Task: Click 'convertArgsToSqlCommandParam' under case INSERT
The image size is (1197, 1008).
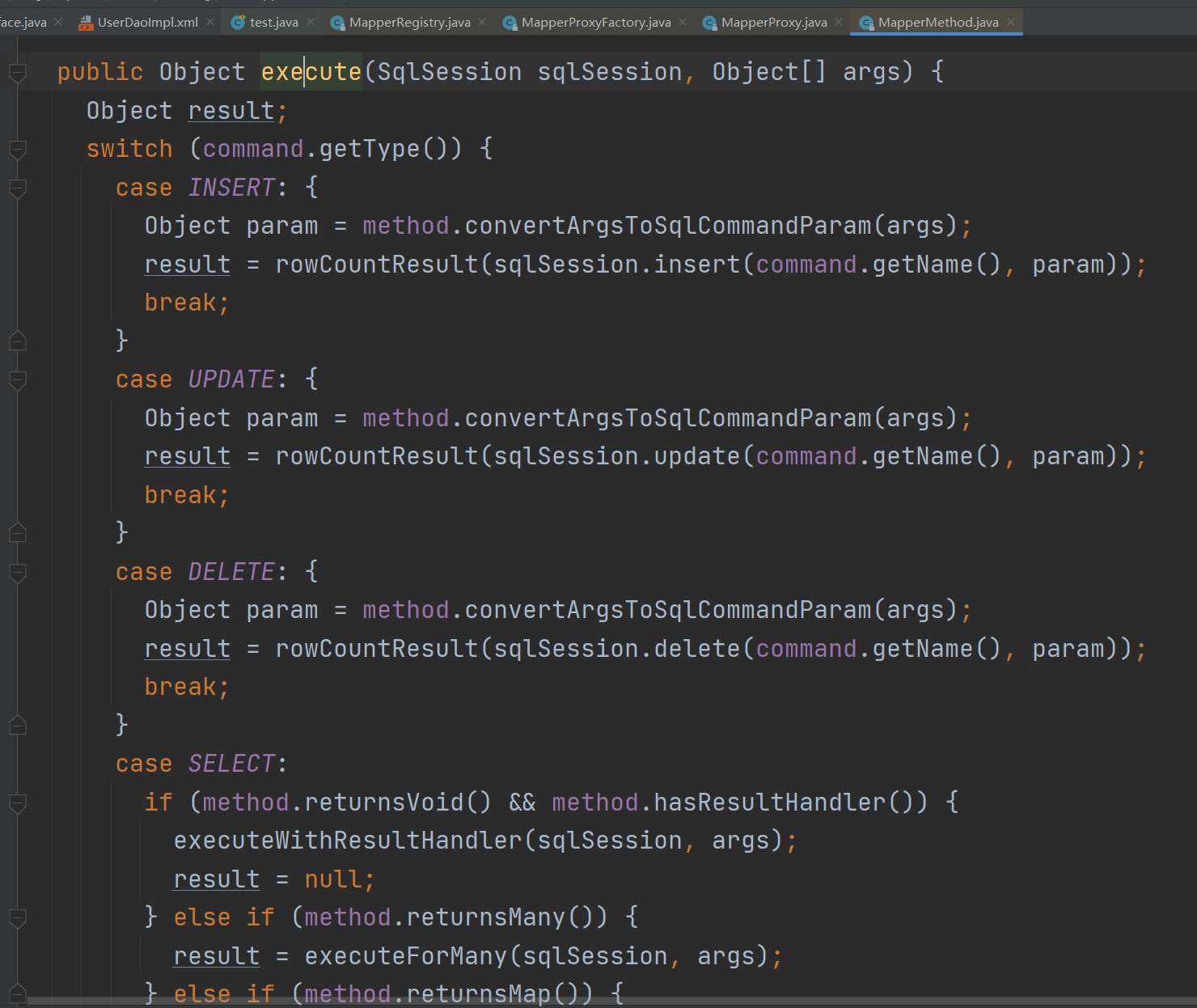Action: click(668, 226)
